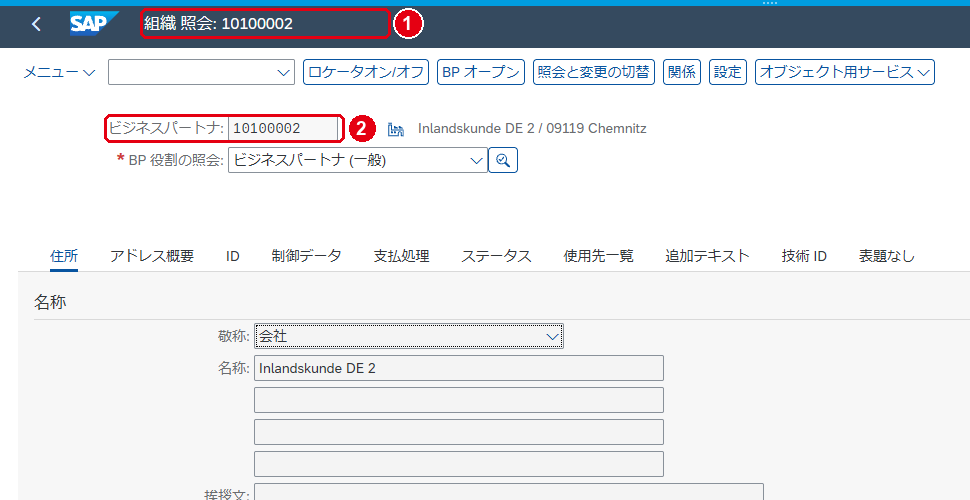Click organization icon beside Inlandskunde DE 2
The height and width of the screenshot is (500, 970).
tap(395, 129)
